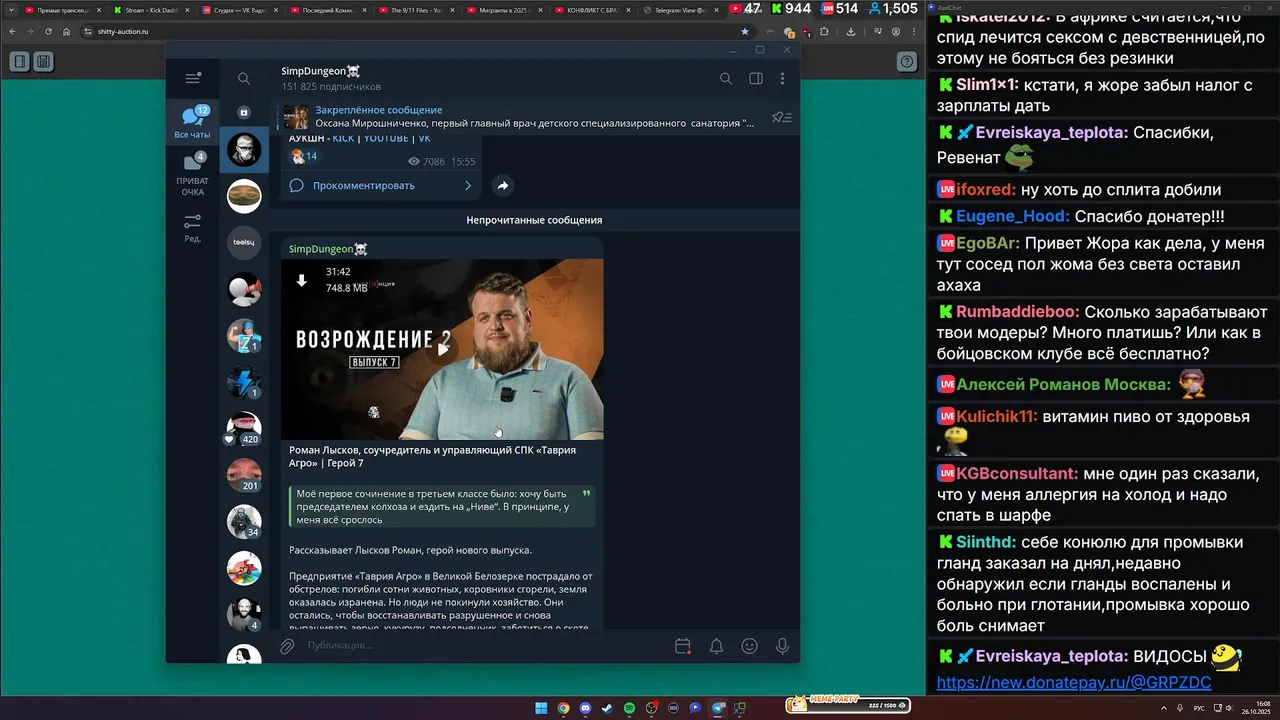Start voice message recording microphone
1280x720 pixels.
(782, 646)
